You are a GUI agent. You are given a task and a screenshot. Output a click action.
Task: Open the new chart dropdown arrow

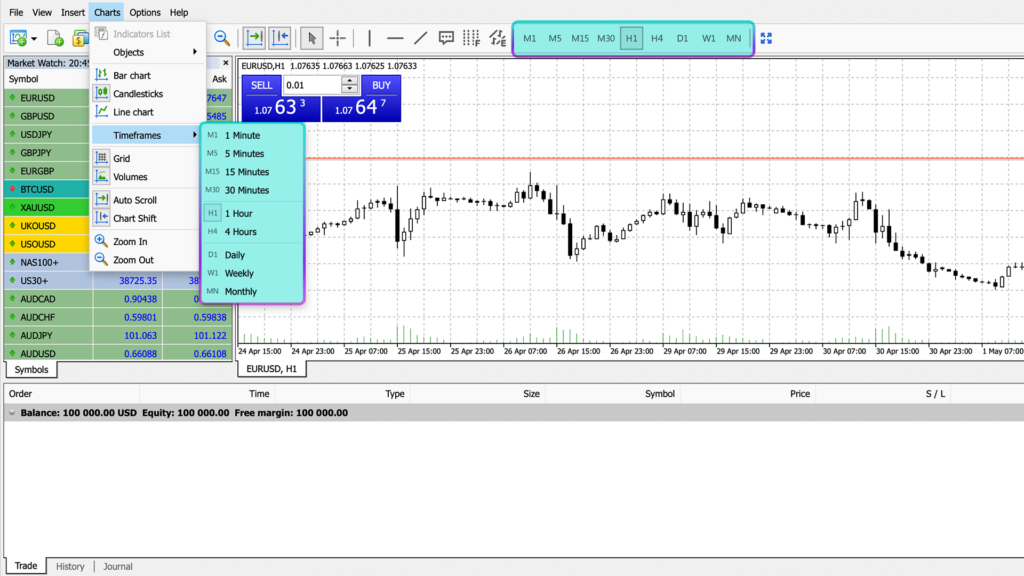click(34, 39)
